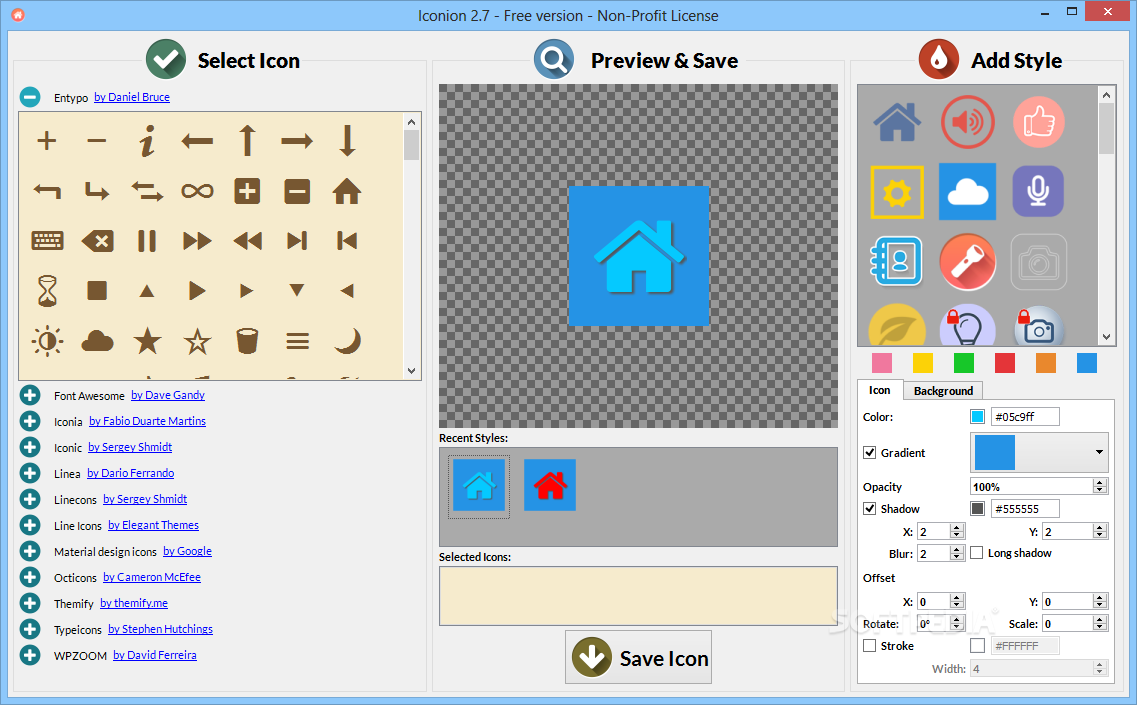Screen dimensions: 1137x705
Task: Pick the pause icon
Action: [147, 241]
